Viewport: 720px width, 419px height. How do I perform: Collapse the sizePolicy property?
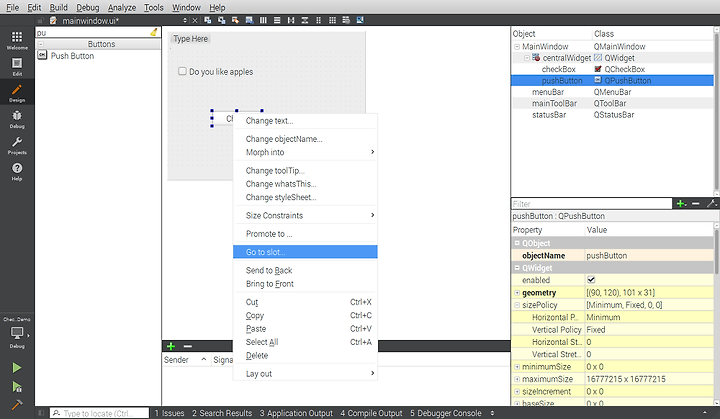tap(517, 305)
